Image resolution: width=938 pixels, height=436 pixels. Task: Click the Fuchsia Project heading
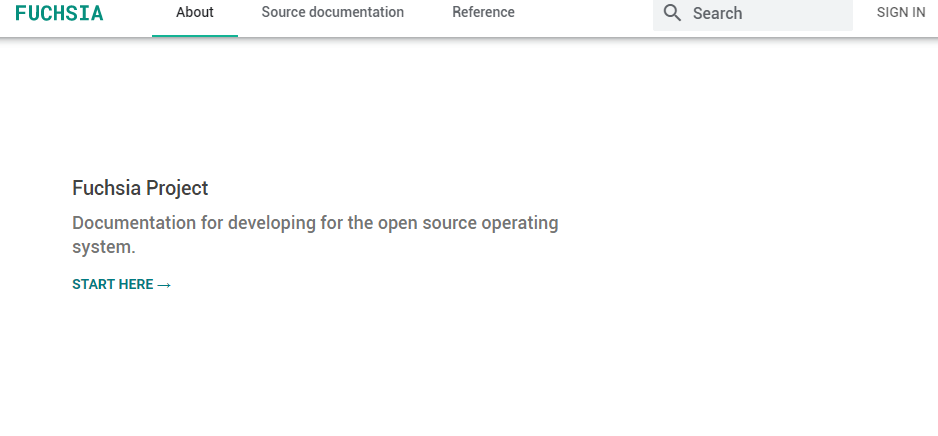[140, 188]
